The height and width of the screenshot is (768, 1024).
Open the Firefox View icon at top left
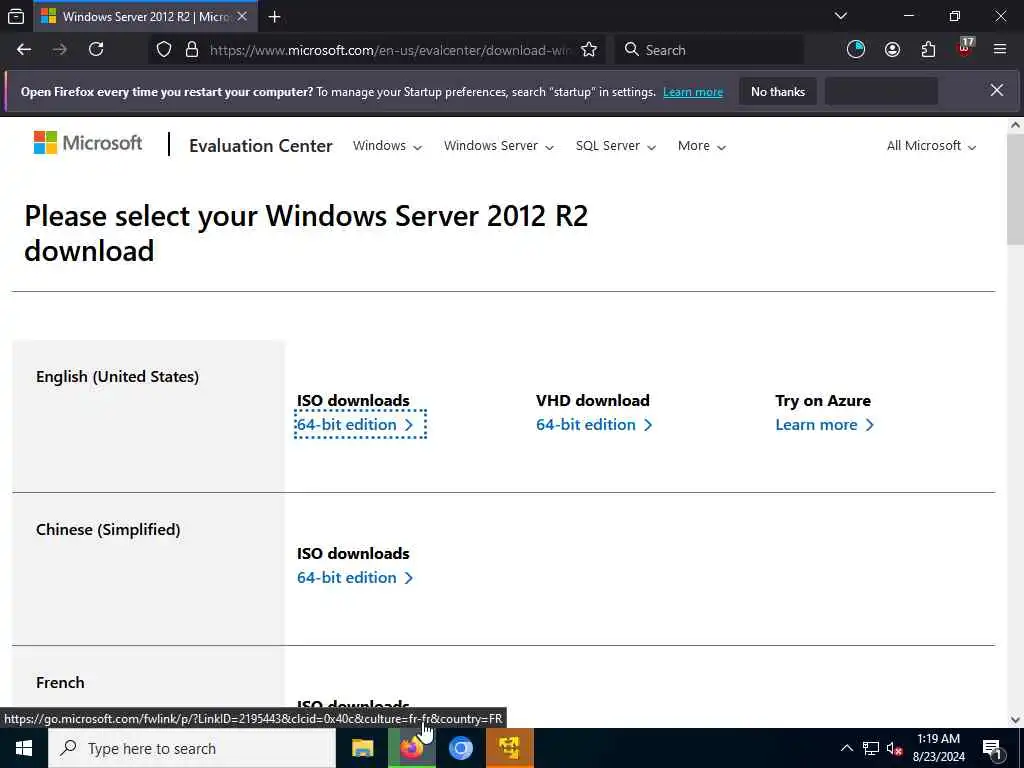point(16,16)
